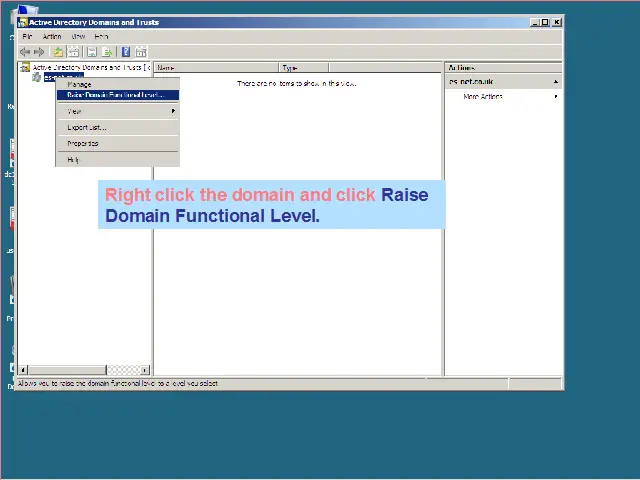Collapse the domain section in the Actions pane
This screenshot has width=640, height=480.
point(556,82)
